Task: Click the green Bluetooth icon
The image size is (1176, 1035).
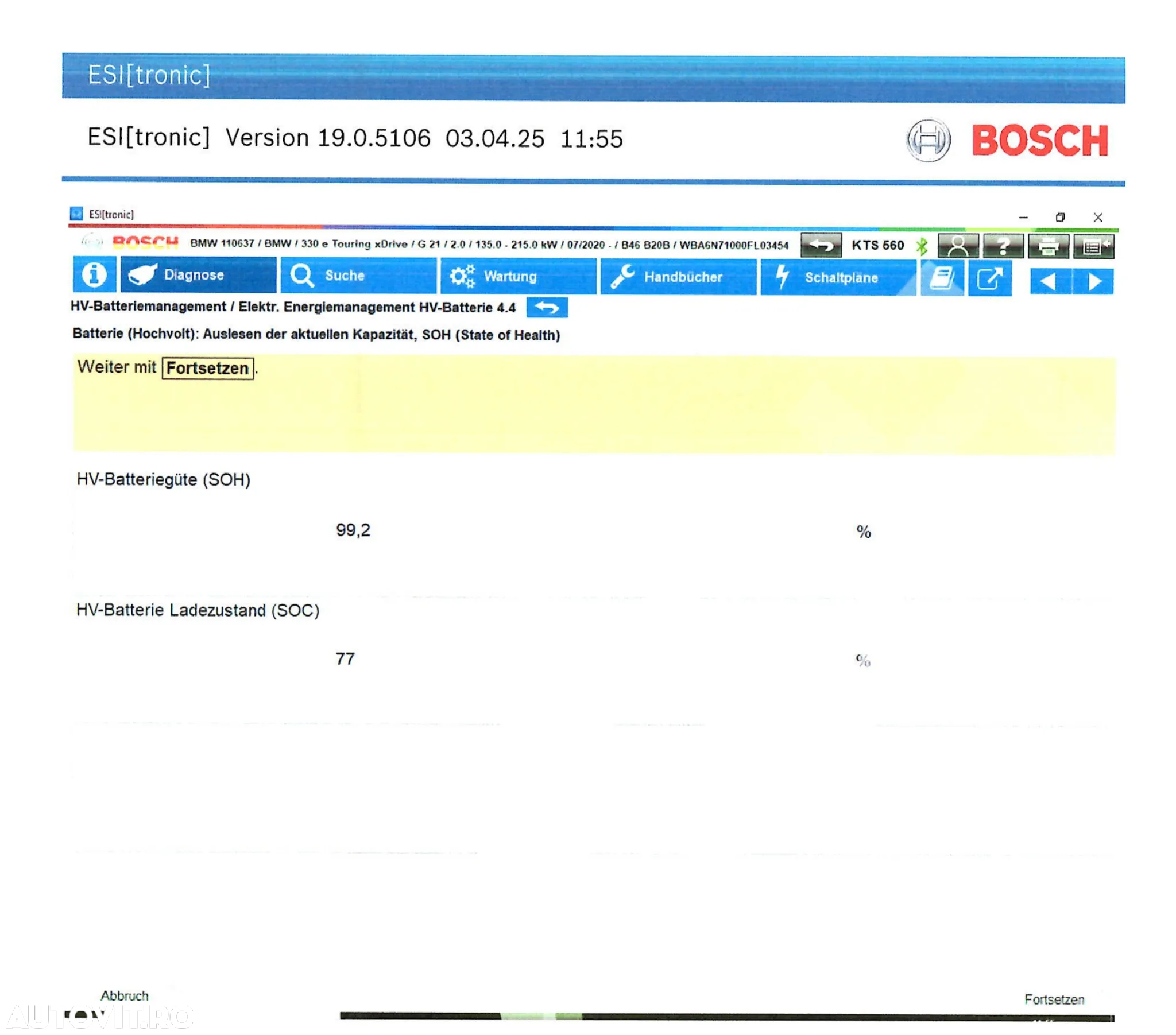Action: pos(922,246)
